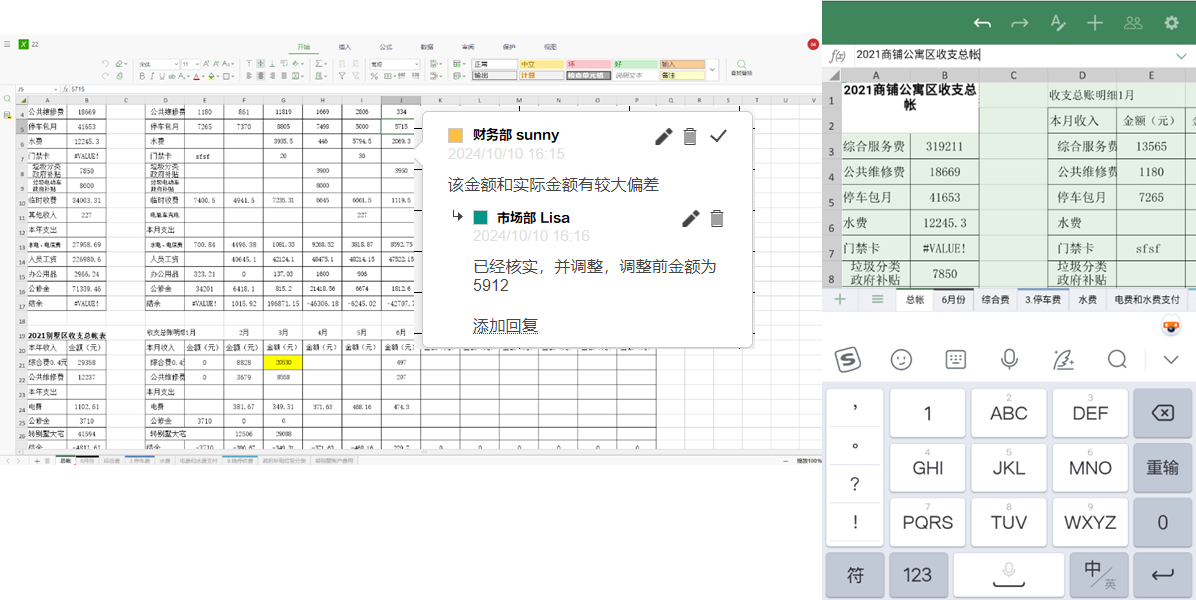Edit the 财务部 sunny comment with the pencil icon
The image size is (1196, 600).
664,136
